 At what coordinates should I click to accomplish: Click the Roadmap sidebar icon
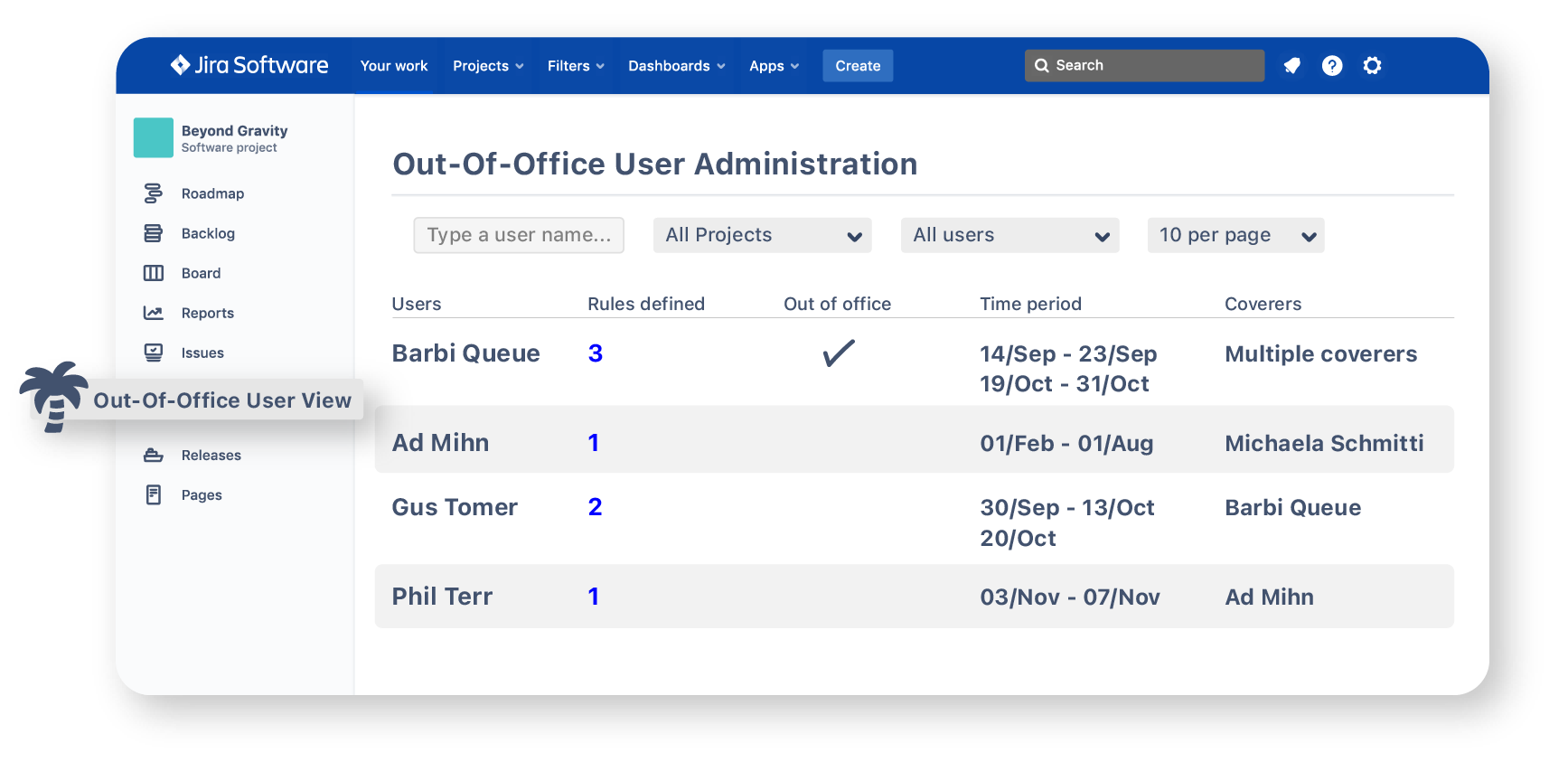(x=154, y=193)
